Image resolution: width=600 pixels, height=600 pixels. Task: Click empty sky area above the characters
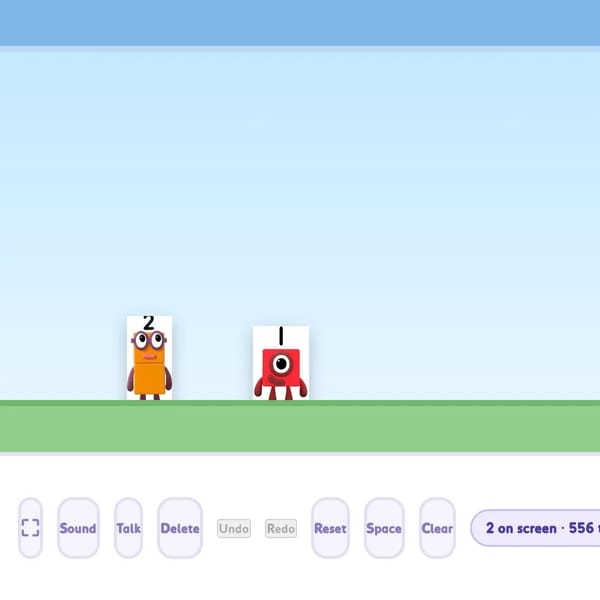300,172
